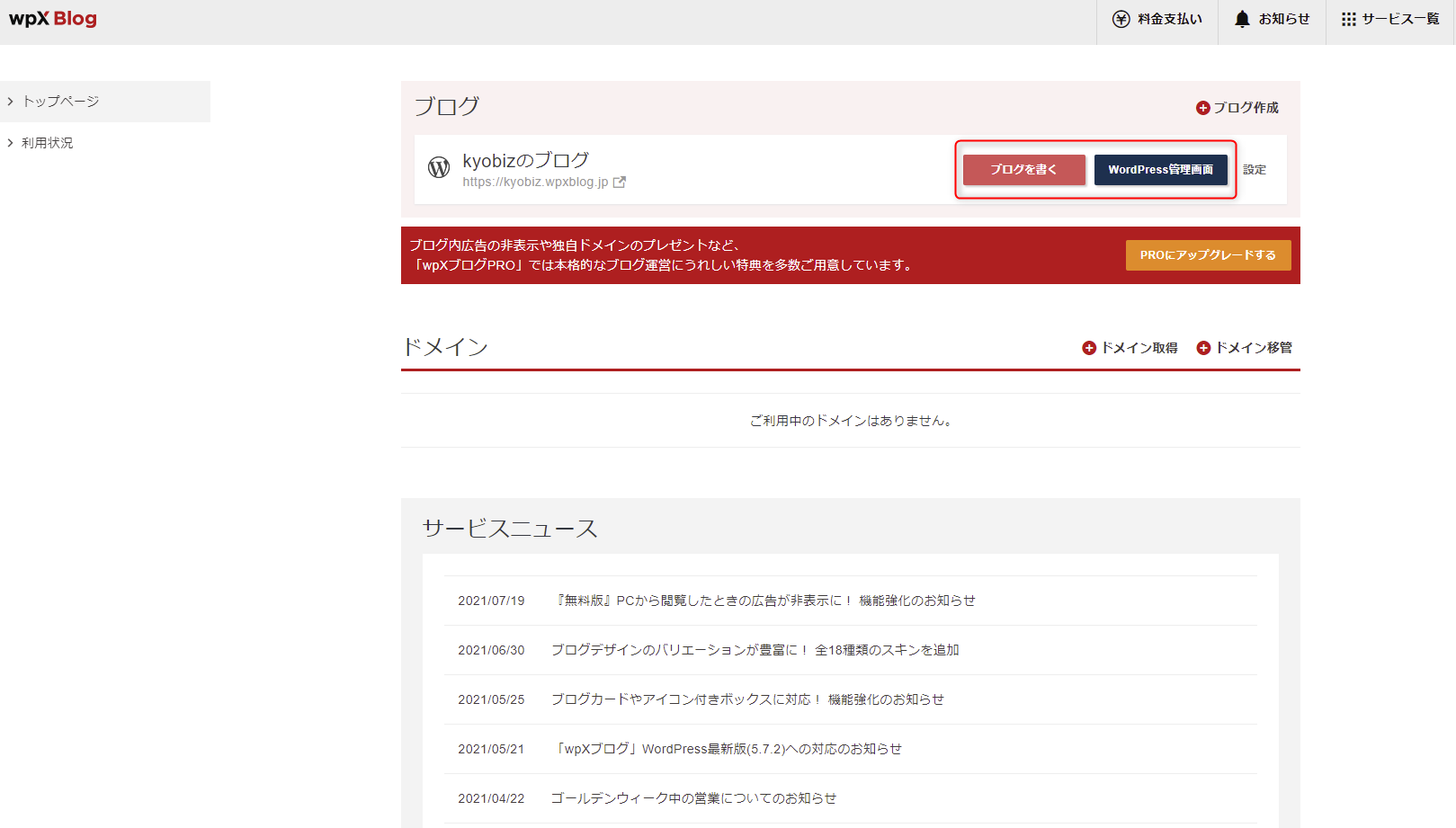Click the plus icon for ブログ作成
Viewport: 1456px width, 828px height.
[x=1202, y=108]
